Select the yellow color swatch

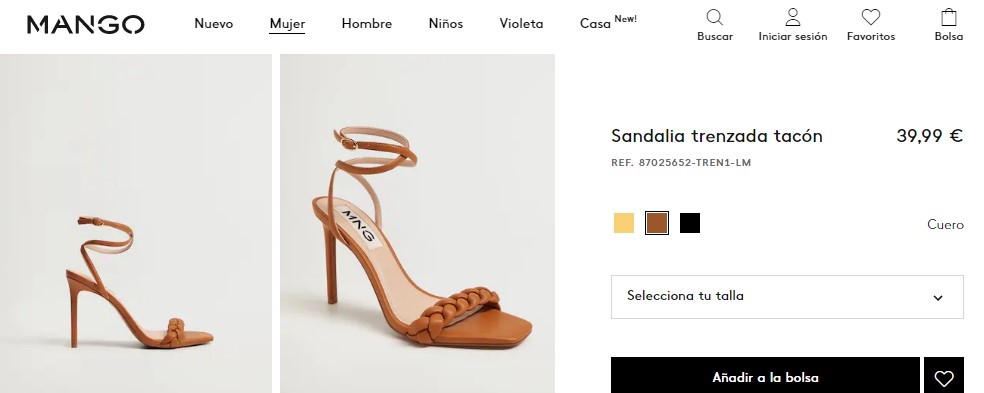pos(624,223)
